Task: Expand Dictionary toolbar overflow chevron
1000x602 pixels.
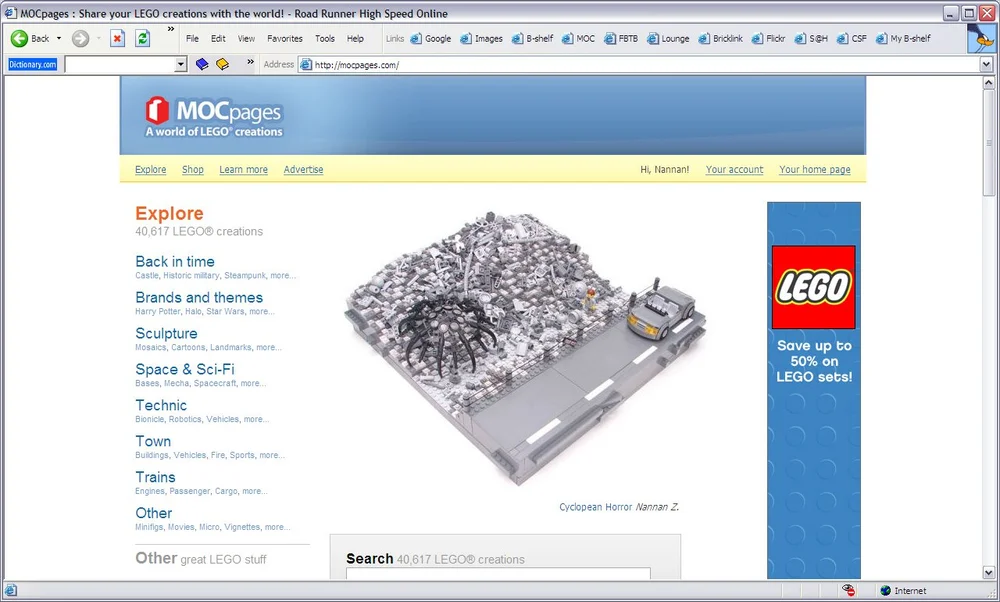Action: point(251,62)
